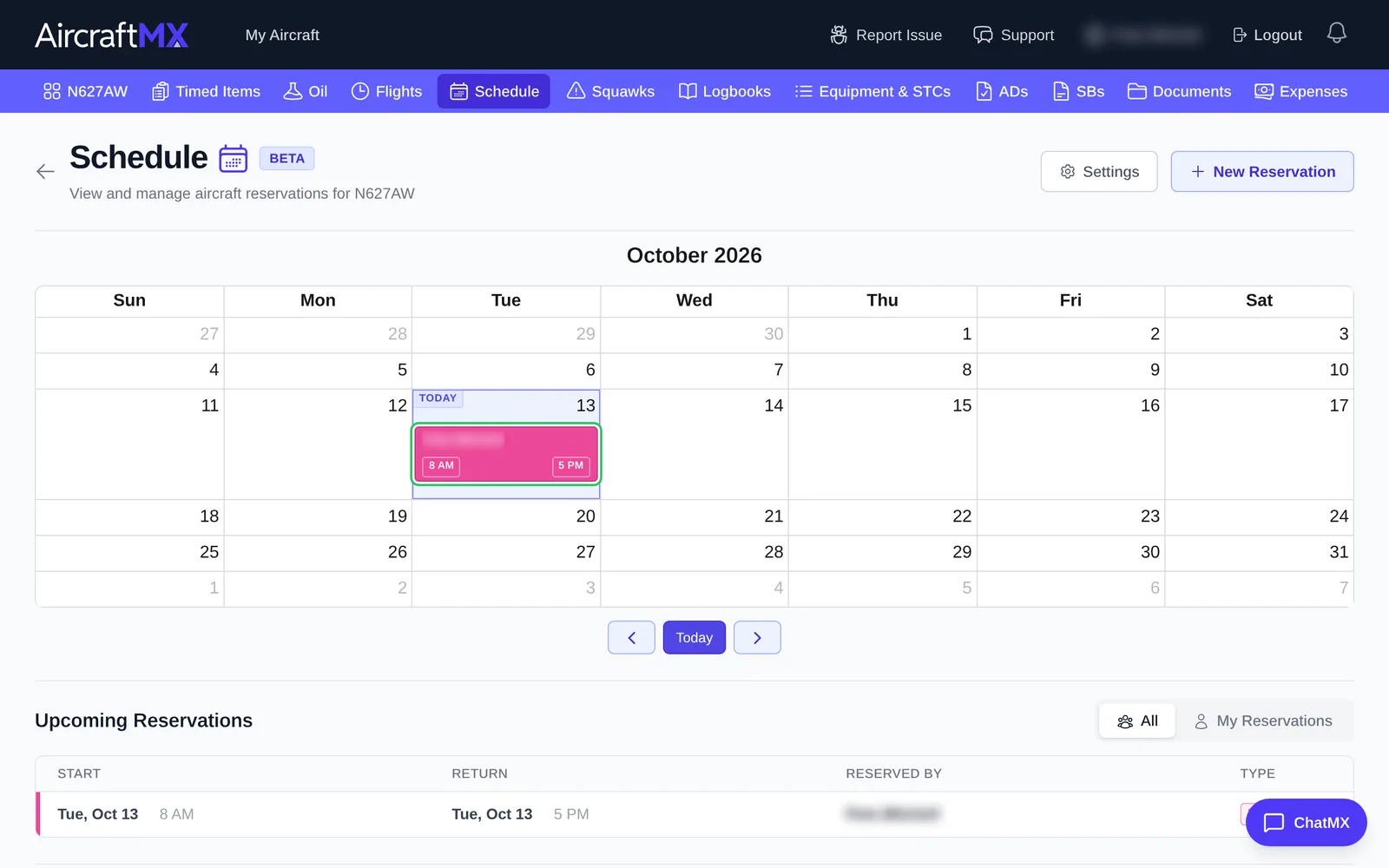
Task: Click the calendar icon next to Schedule title
Action: (234, 159)
